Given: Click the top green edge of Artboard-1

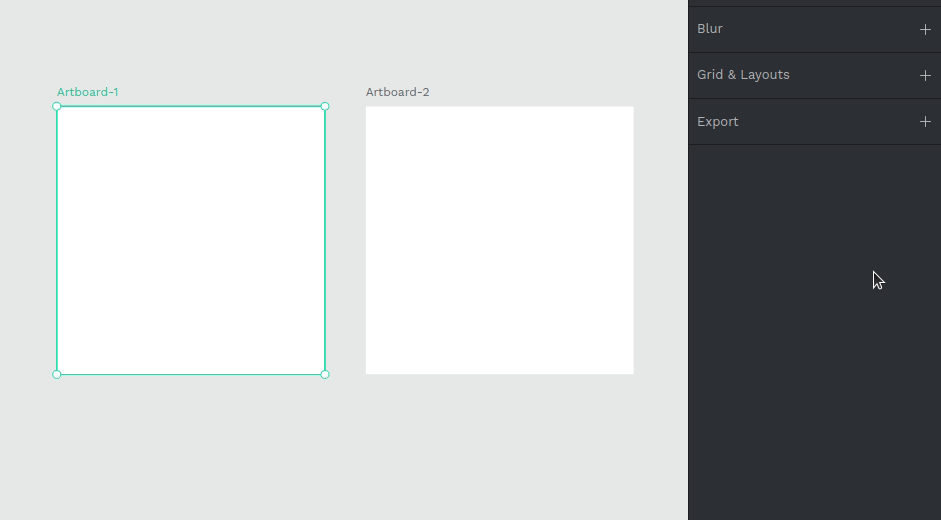Looking at the screenshot, I should [190, 106].
